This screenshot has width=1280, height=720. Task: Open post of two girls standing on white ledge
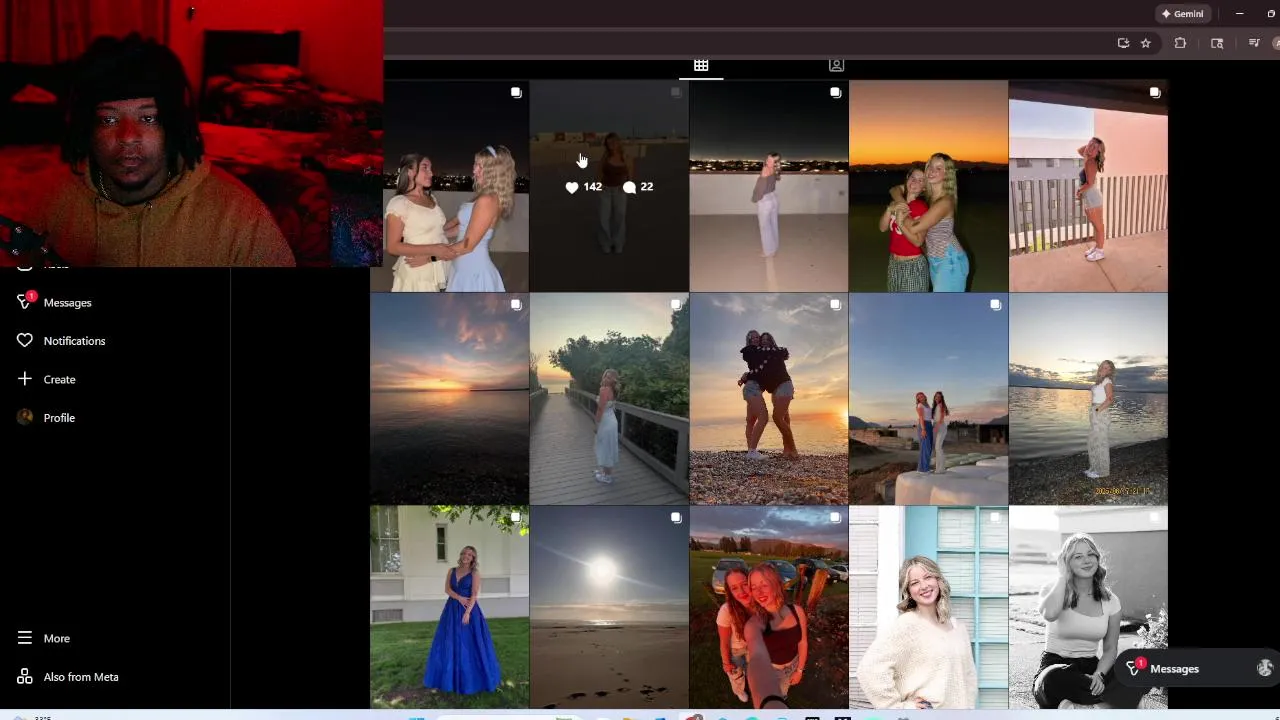pyautogui.click(x=928, y=399)
